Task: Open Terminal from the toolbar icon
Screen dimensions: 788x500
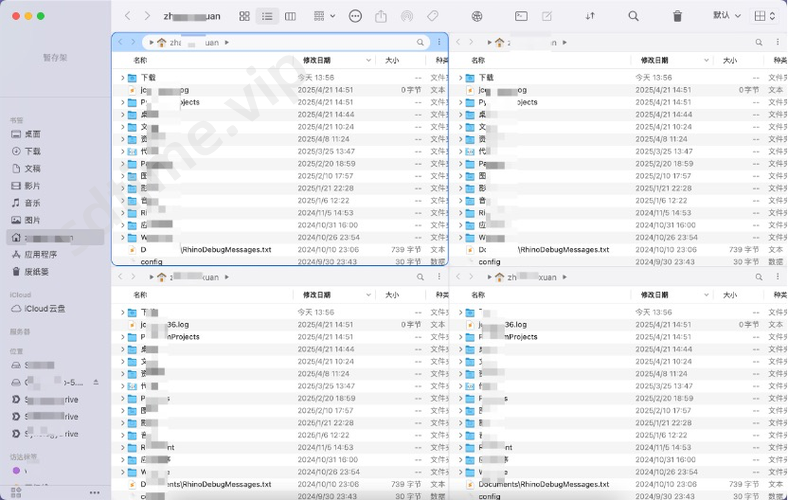Action: [x=521, y=17]
